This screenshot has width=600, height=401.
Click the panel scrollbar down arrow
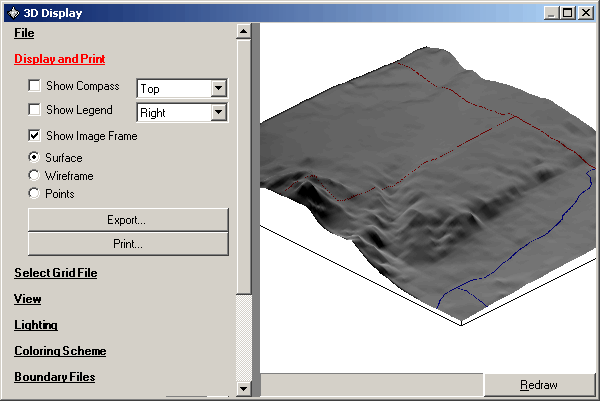point(243,389)
